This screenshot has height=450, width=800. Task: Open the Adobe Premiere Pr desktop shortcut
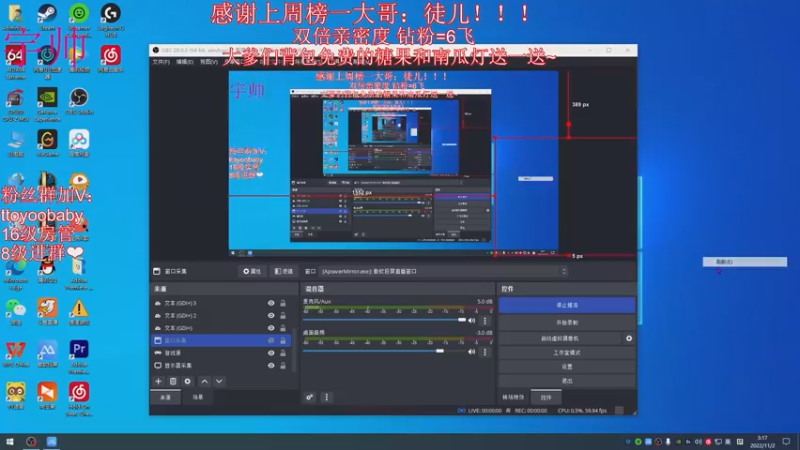pyautogui.click(x=79, y=356)
